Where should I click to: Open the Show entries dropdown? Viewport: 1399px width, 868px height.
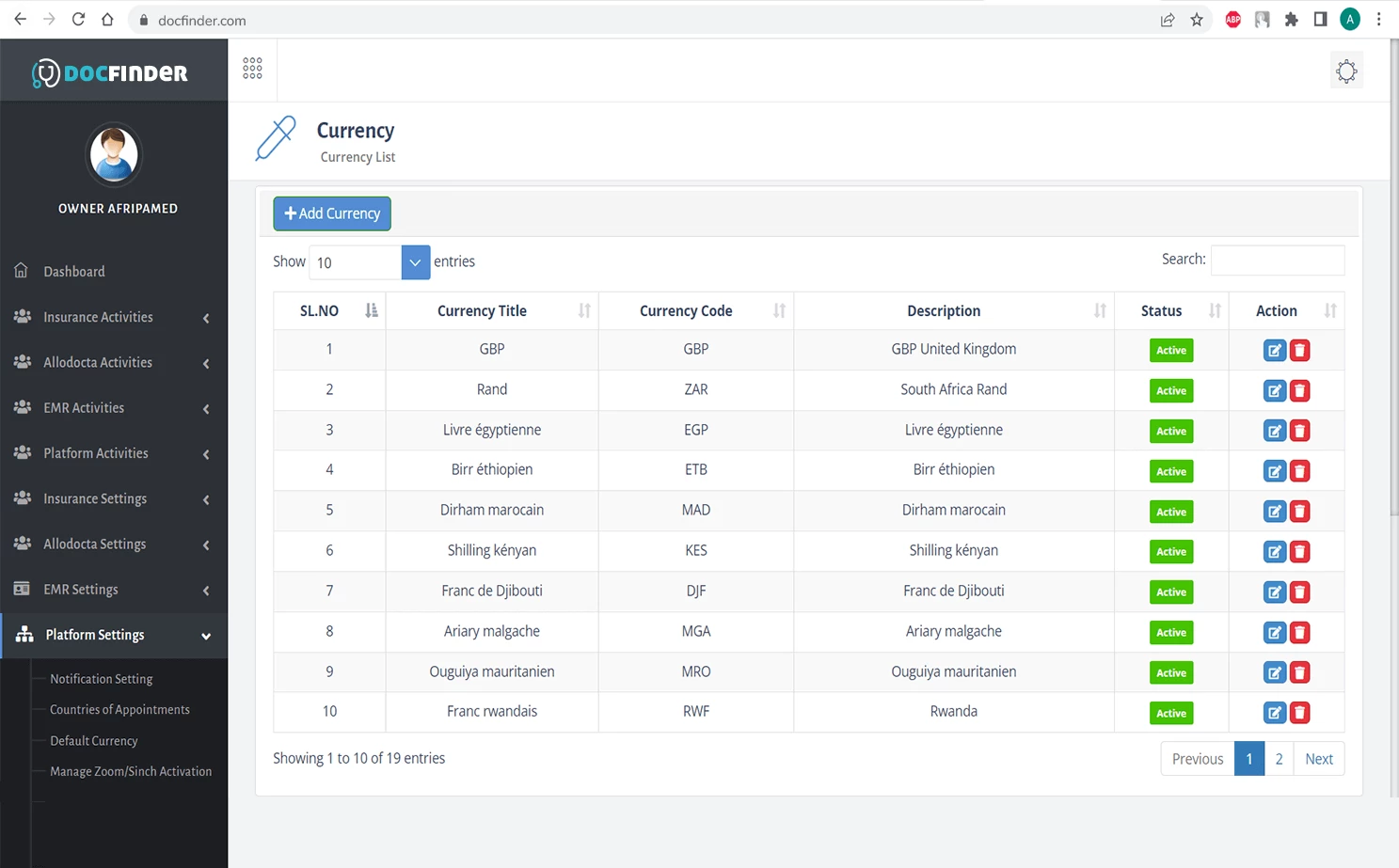(415, 261)
